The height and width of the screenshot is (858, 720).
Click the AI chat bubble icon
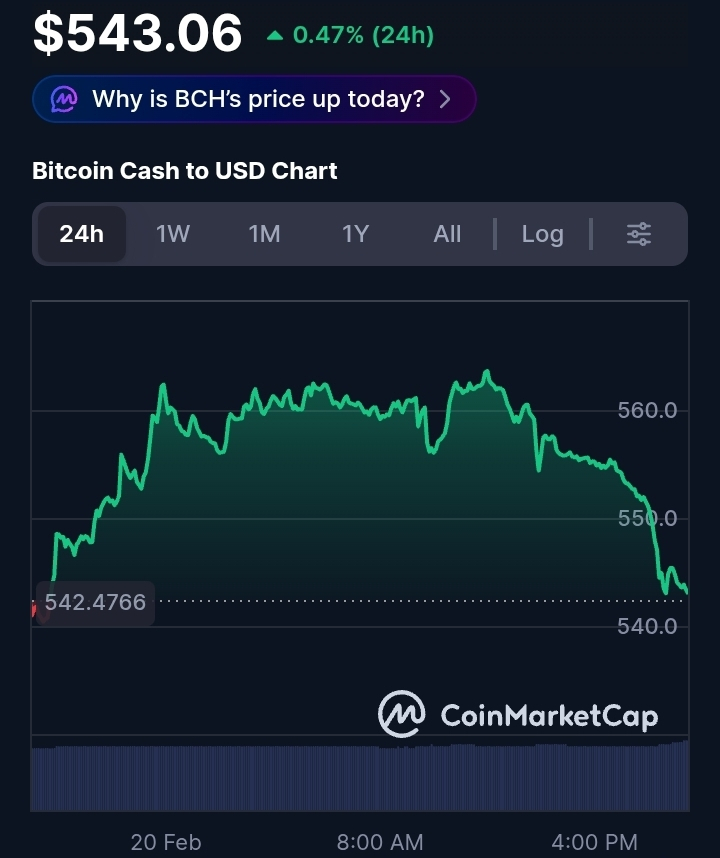tap(65, 99)
